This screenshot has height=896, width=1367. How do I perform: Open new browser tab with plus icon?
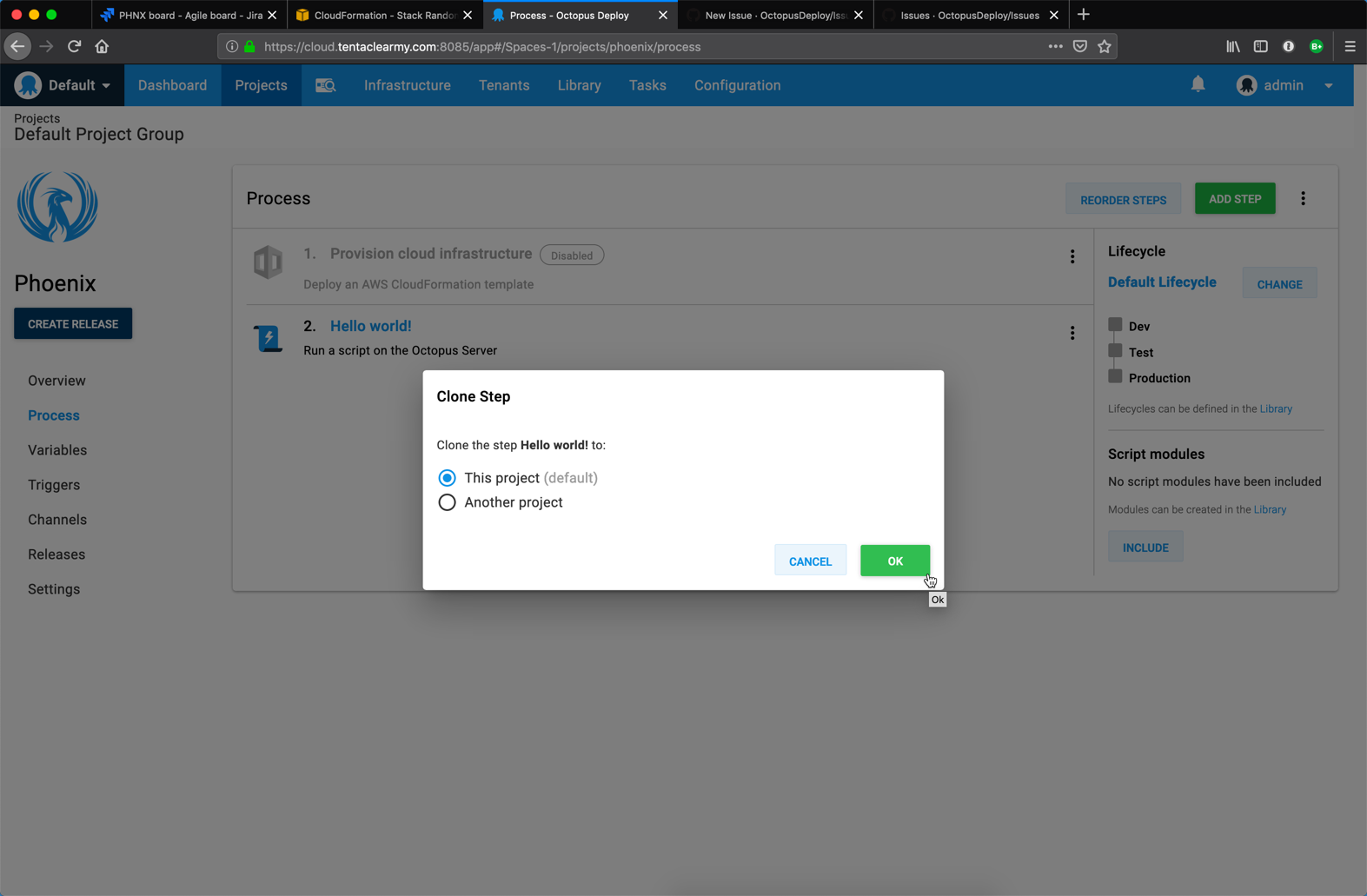[1084, 15]
